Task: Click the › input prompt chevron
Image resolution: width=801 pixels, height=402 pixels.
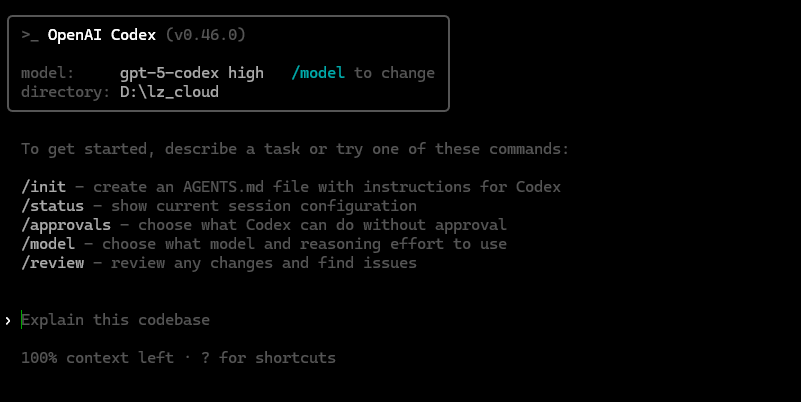Action: point(8,320)
